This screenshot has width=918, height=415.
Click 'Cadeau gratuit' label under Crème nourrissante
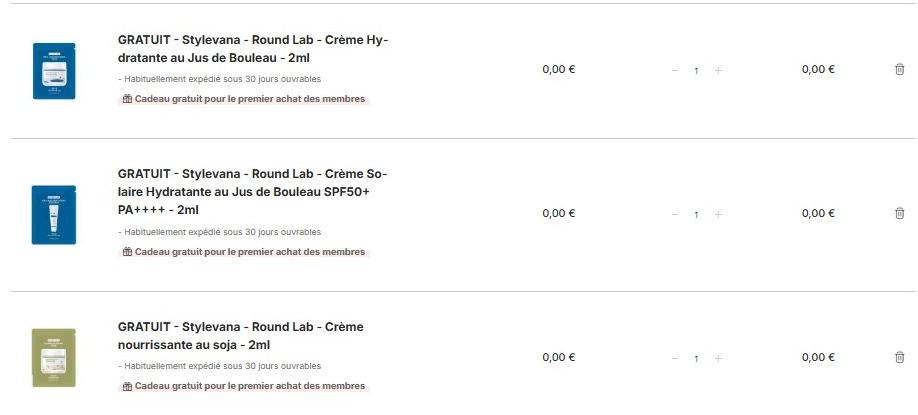pos(250,386)
